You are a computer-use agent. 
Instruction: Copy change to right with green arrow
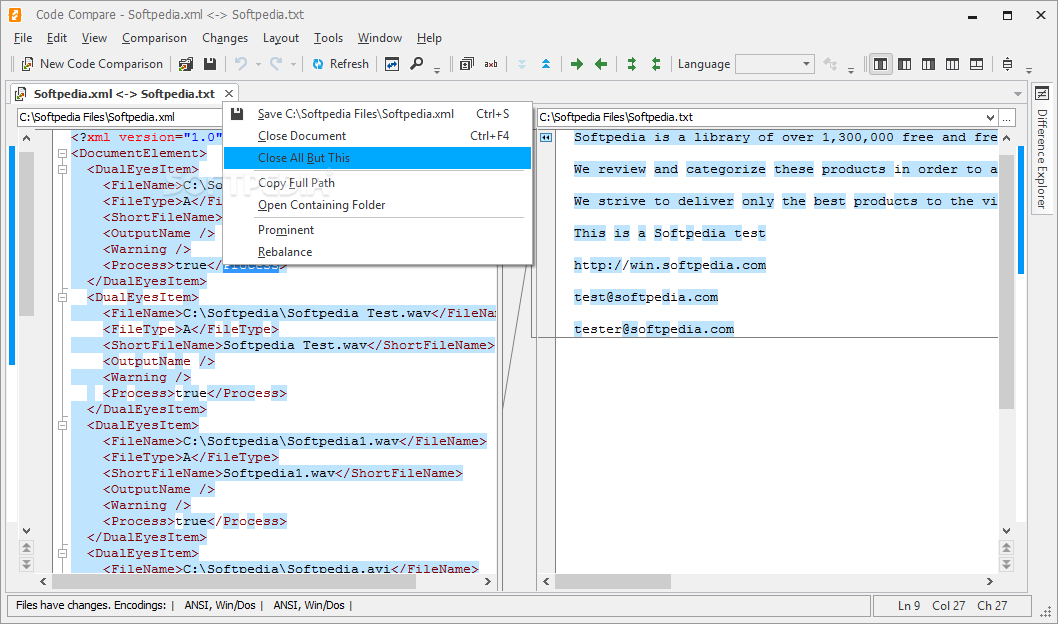point(576,64)
